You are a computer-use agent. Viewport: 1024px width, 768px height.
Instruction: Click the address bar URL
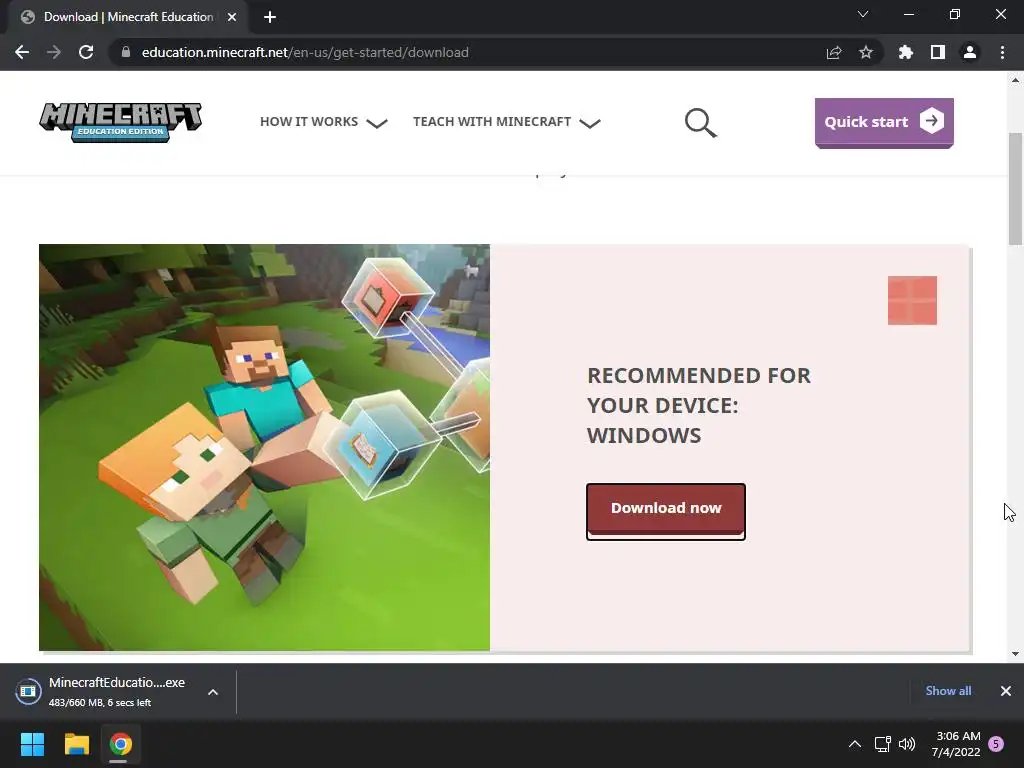pos(305,52)
